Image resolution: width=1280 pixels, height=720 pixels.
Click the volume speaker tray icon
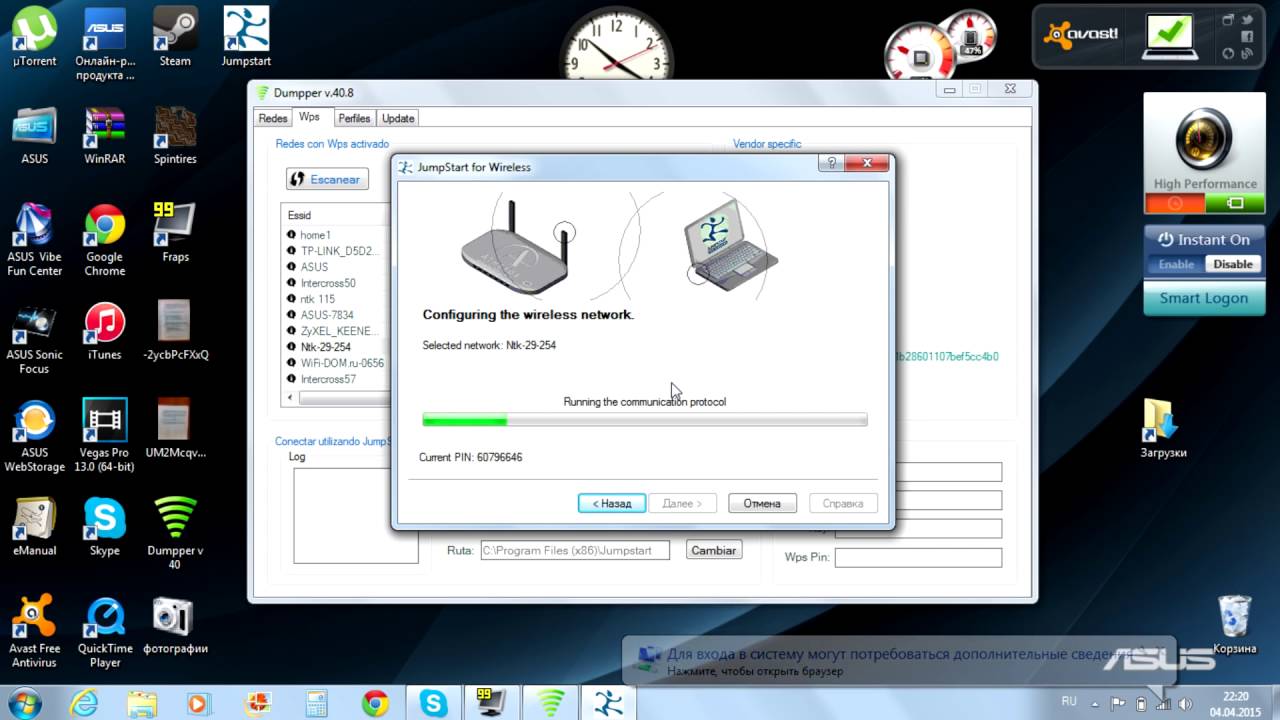pyautogui.click(x=1186, y=703)
